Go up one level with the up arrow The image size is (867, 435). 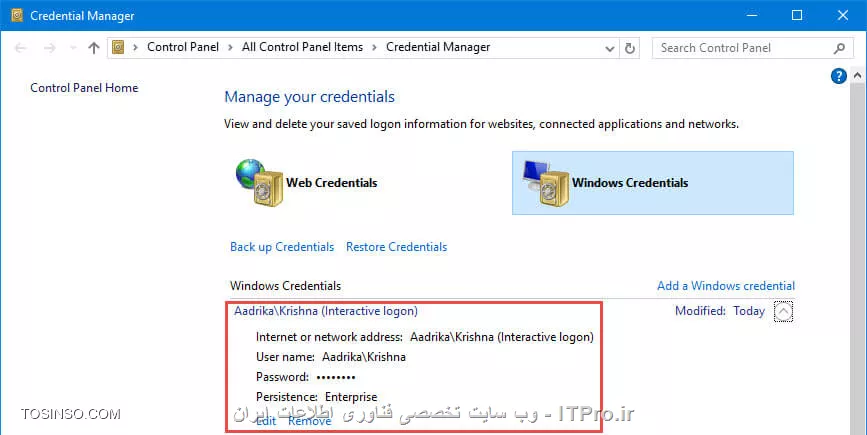93,48
